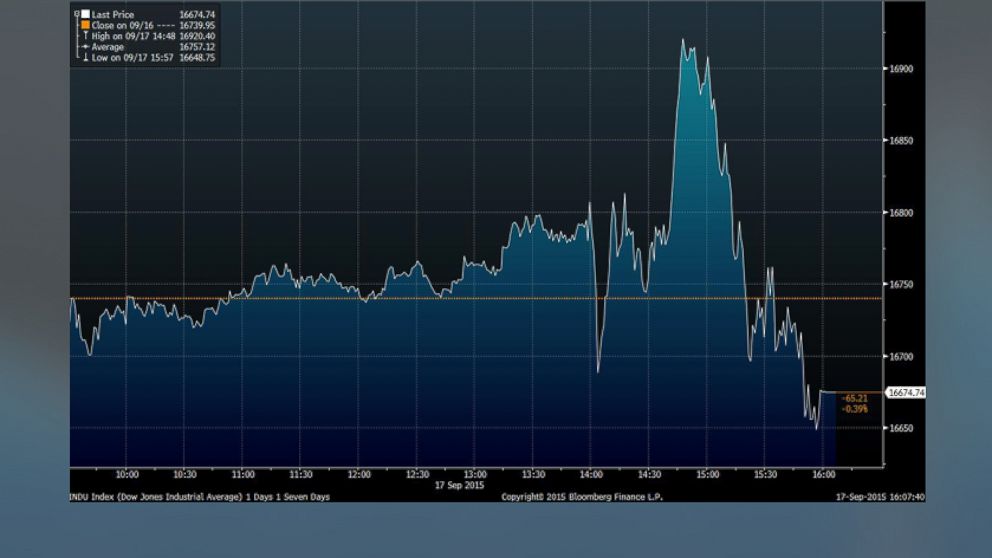
Task: Click the white Last Price color swatch
Action: click(x=85, y=14)
